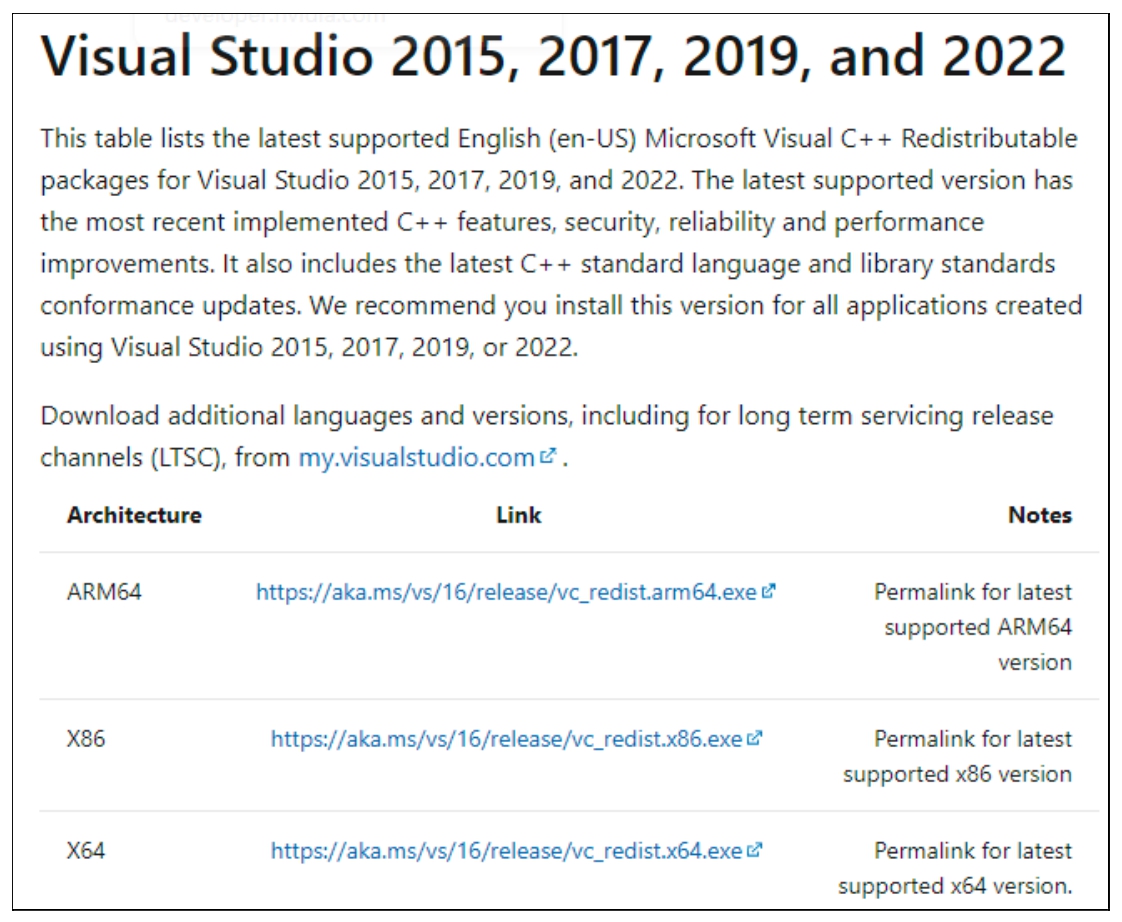Screen dimensions: 1122x922
Task: Click external link icon after vc_redist.arm64.exe
Action: [769, 591]
